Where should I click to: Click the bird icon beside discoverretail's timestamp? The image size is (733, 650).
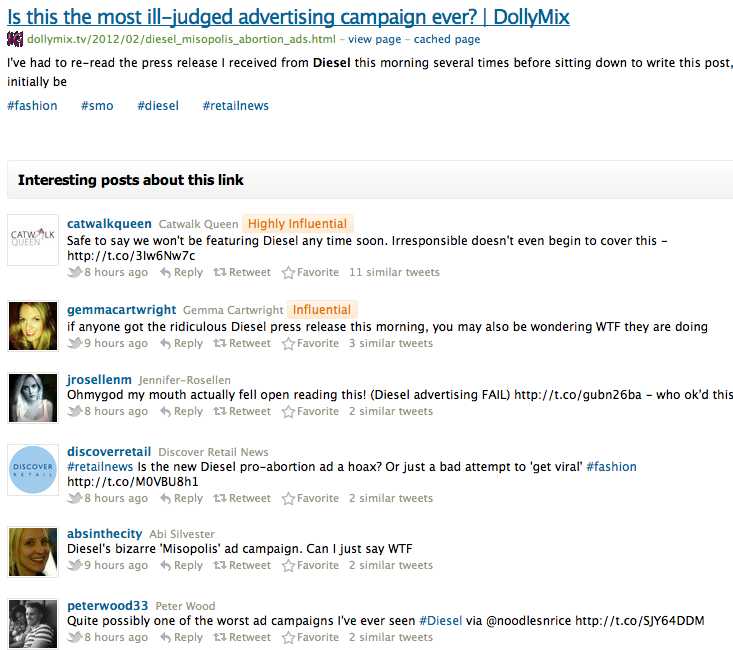[74, 498]
